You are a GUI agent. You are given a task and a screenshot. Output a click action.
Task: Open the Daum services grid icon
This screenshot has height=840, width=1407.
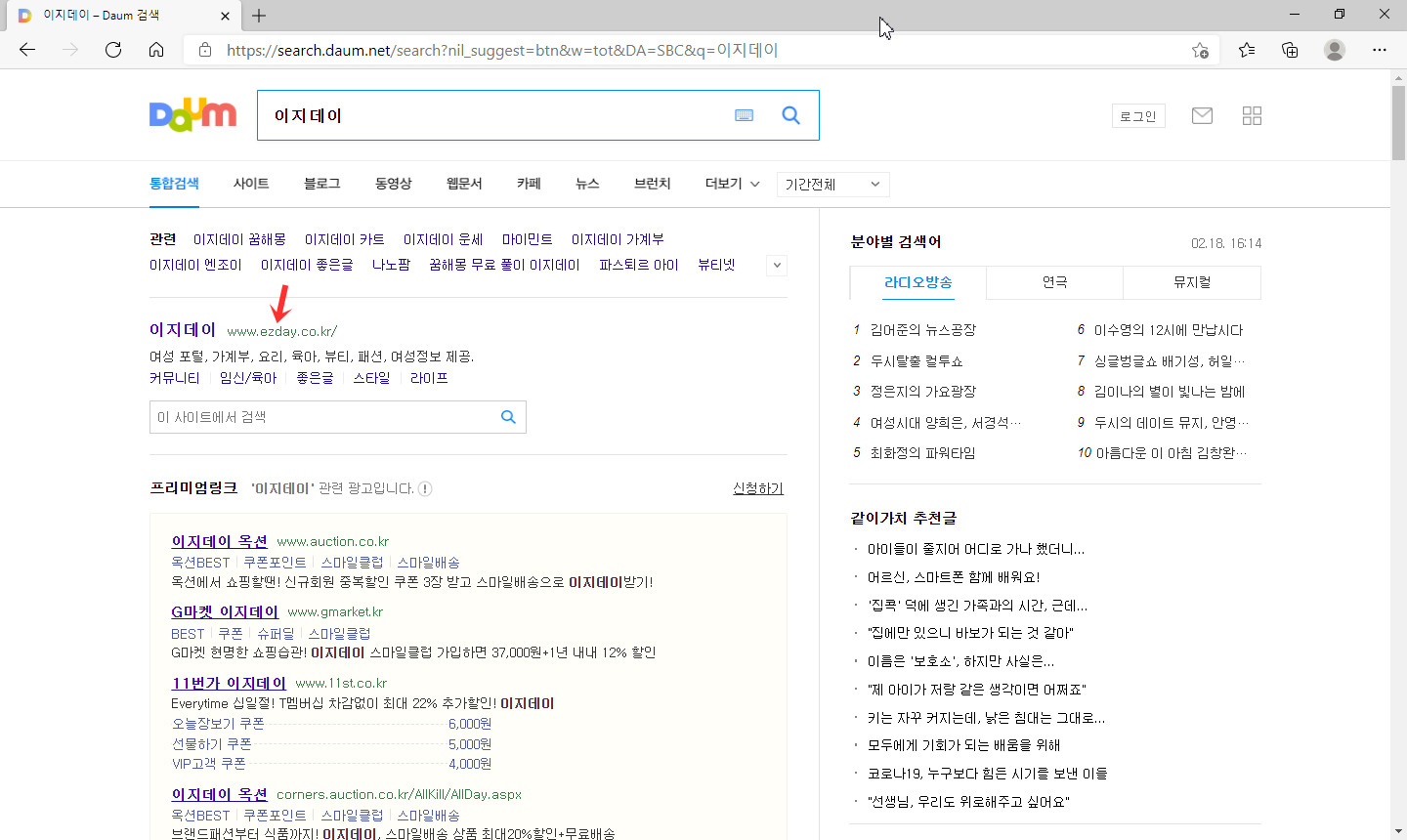[x=1252, y=115]
